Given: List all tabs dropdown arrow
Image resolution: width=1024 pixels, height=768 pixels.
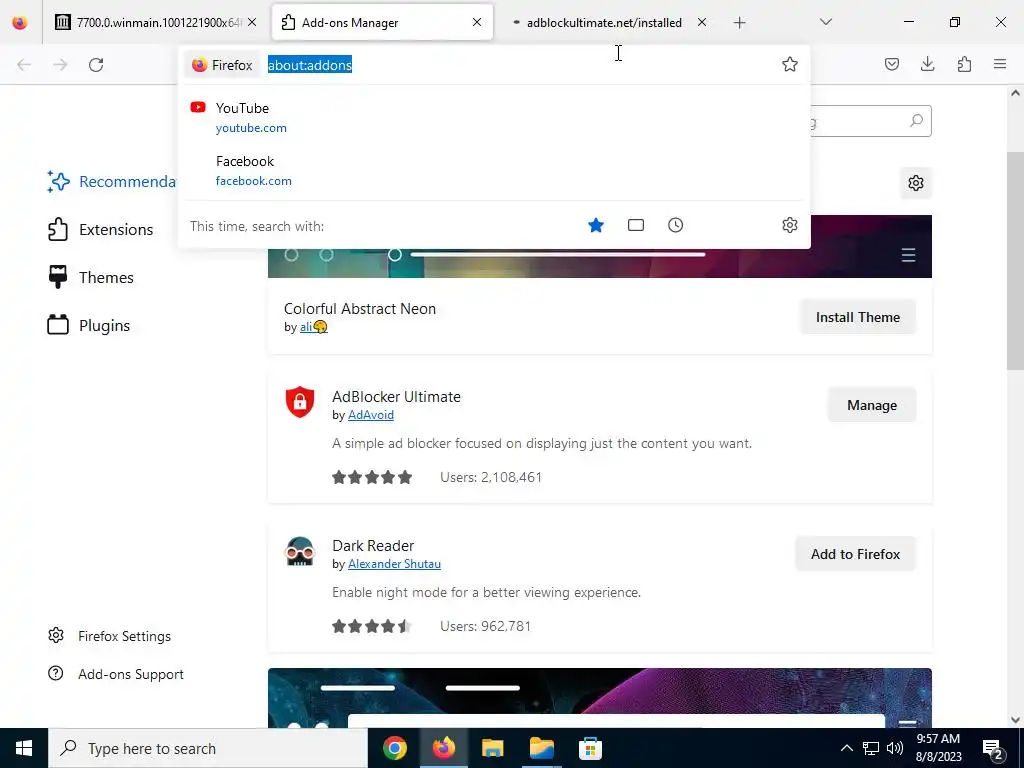Looking at the screenshot, I should [x=825, y=22].
